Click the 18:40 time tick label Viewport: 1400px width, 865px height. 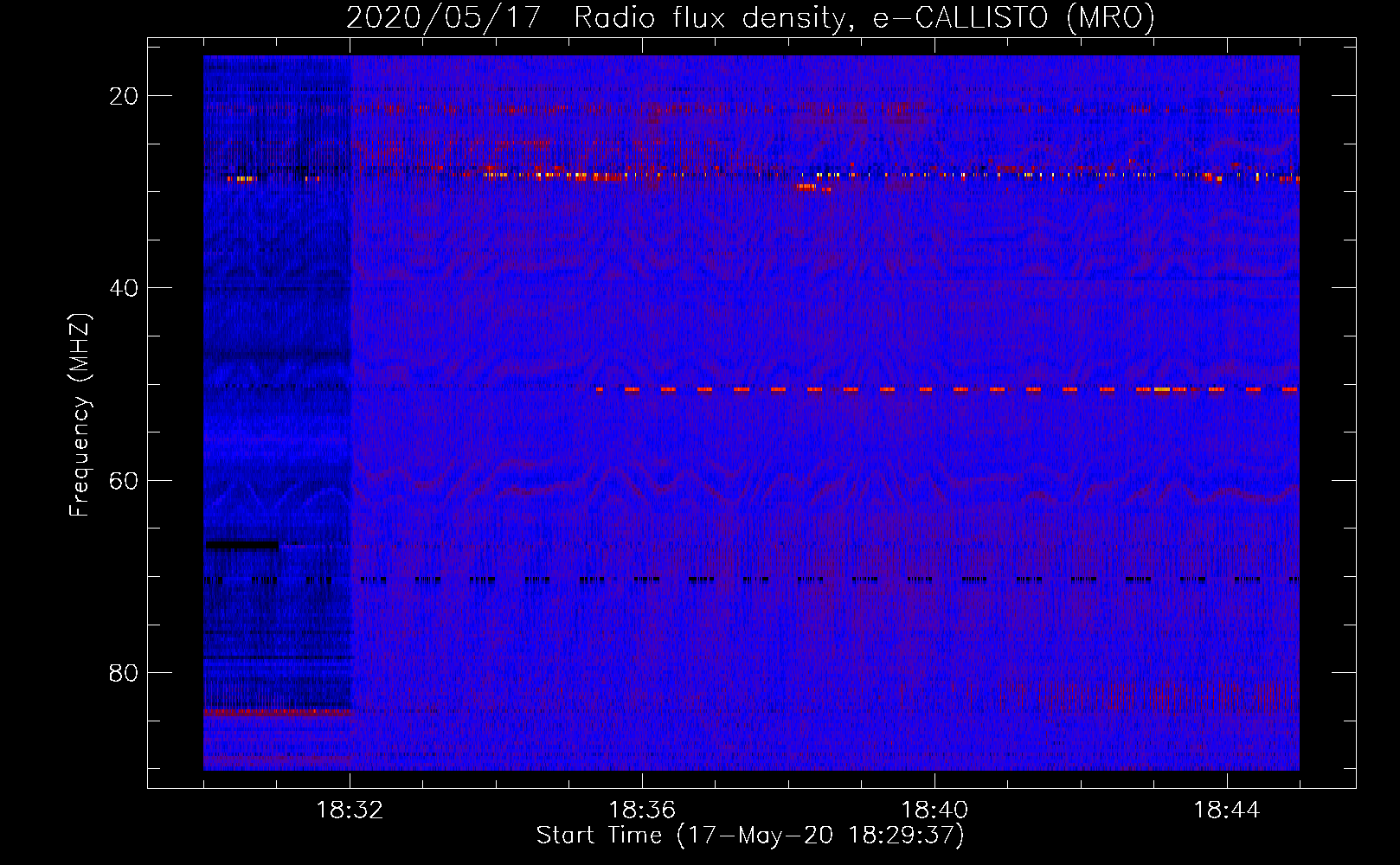934,811
